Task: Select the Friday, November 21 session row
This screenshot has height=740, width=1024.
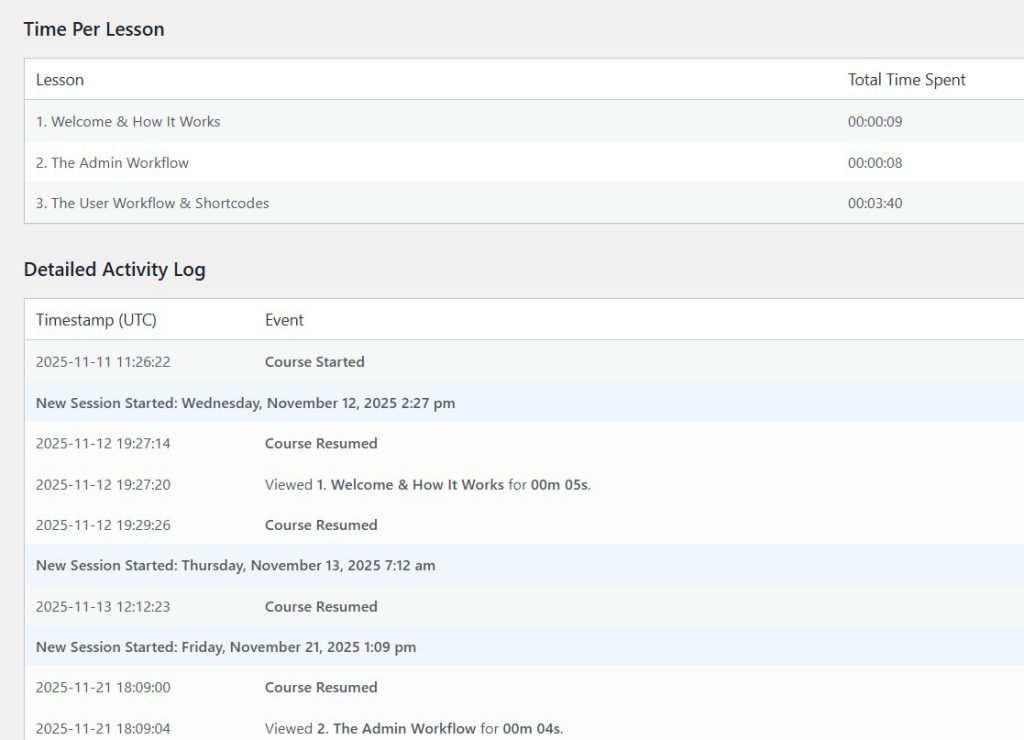Action: pos(226,647)
